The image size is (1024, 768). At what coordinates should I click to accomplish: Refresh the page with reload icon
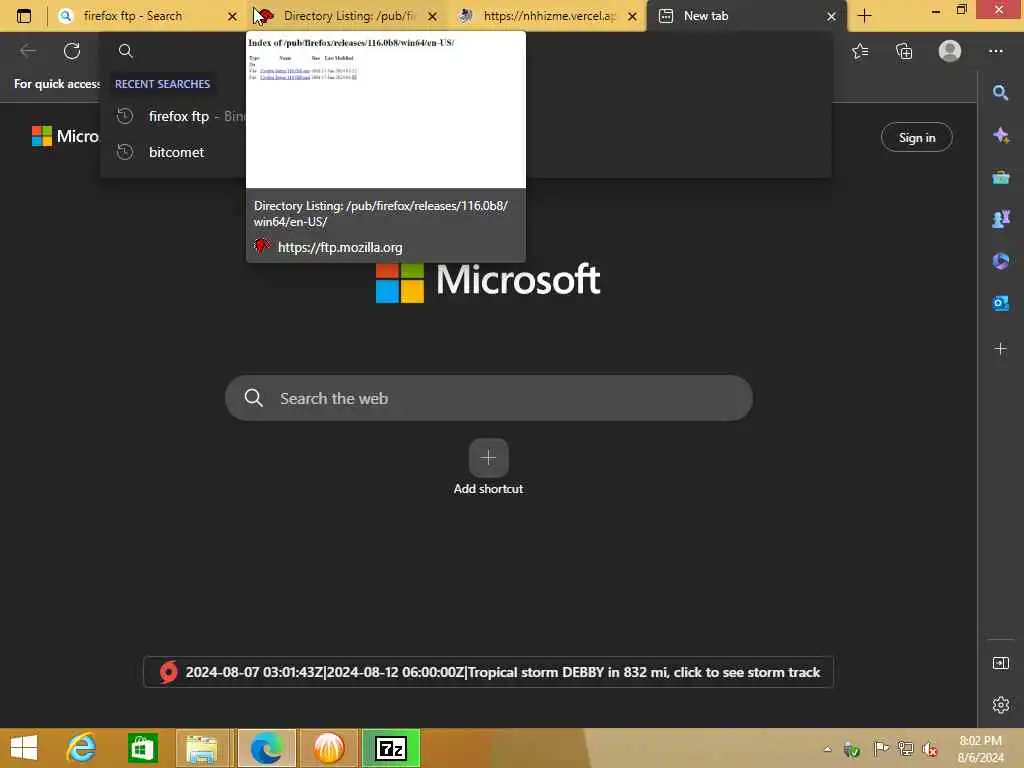coord(72,50)
